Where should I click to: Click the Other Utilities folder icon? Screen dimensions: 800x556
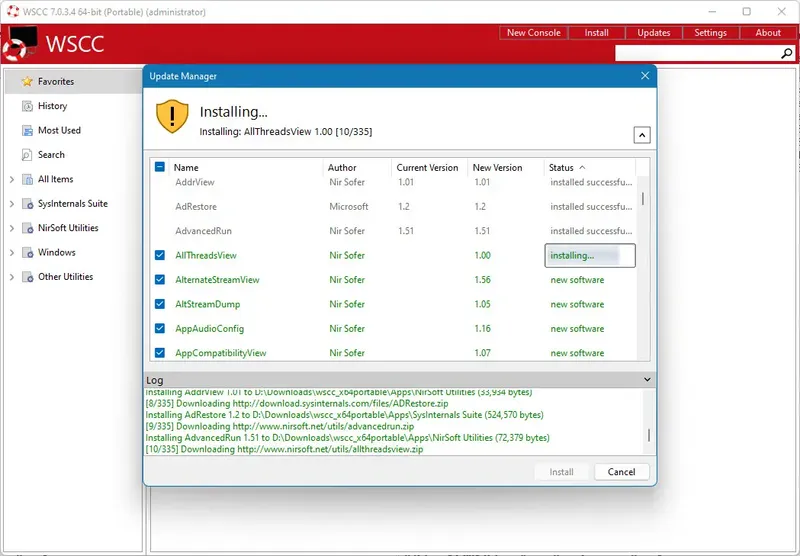[28, 277]
